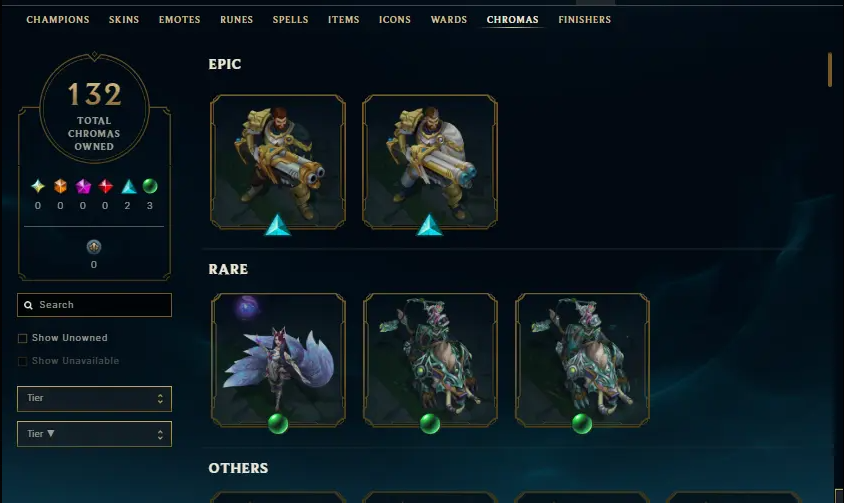
Task: Select the white-armored Epic chroma thumbnail
Action: (x=430, y=162)
